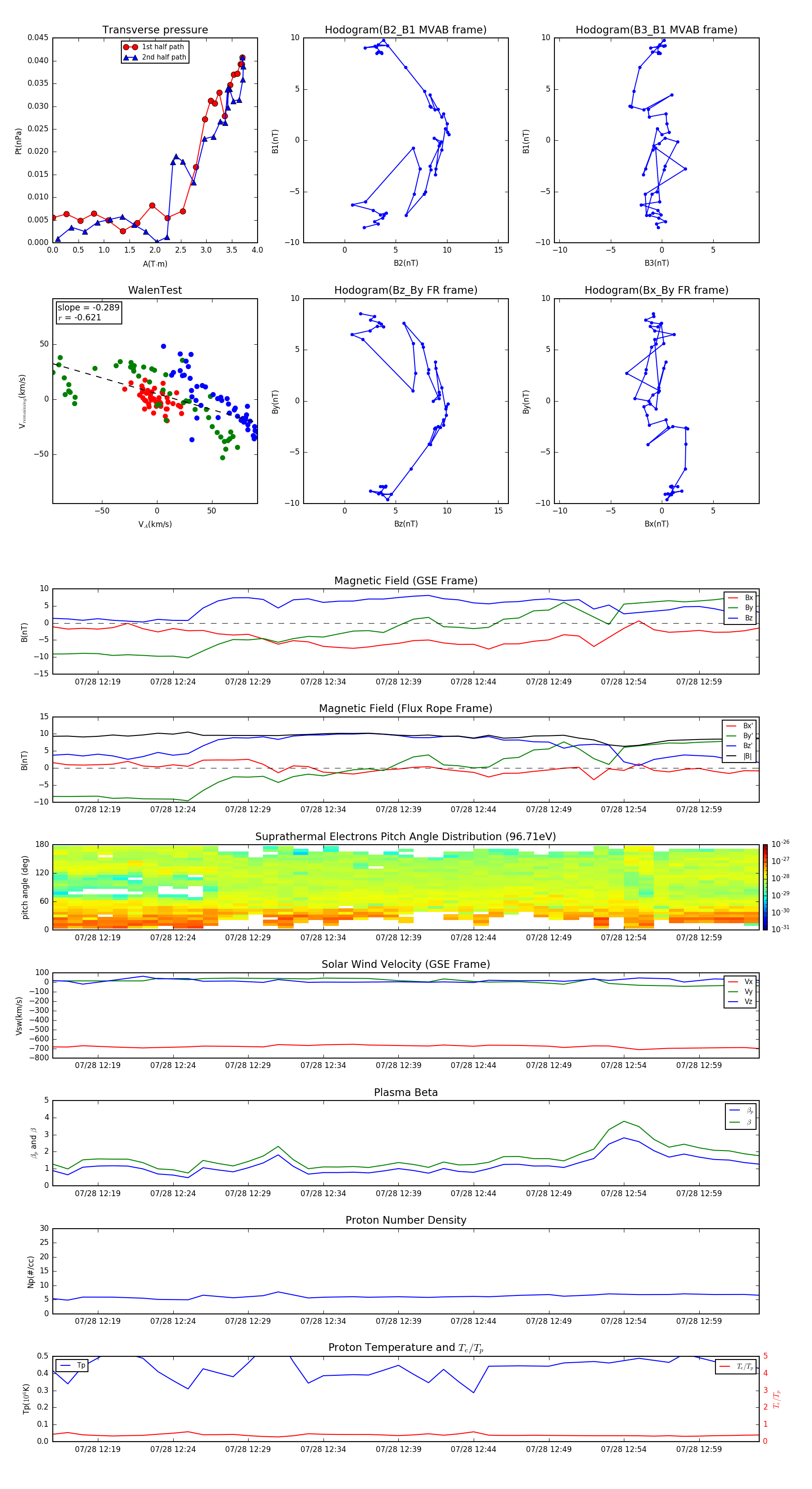Image resolution: width=812 pixels, height=1489 pixels.
Task: Click the 'Bx(nT)' axis label
Action: point(656,524)
